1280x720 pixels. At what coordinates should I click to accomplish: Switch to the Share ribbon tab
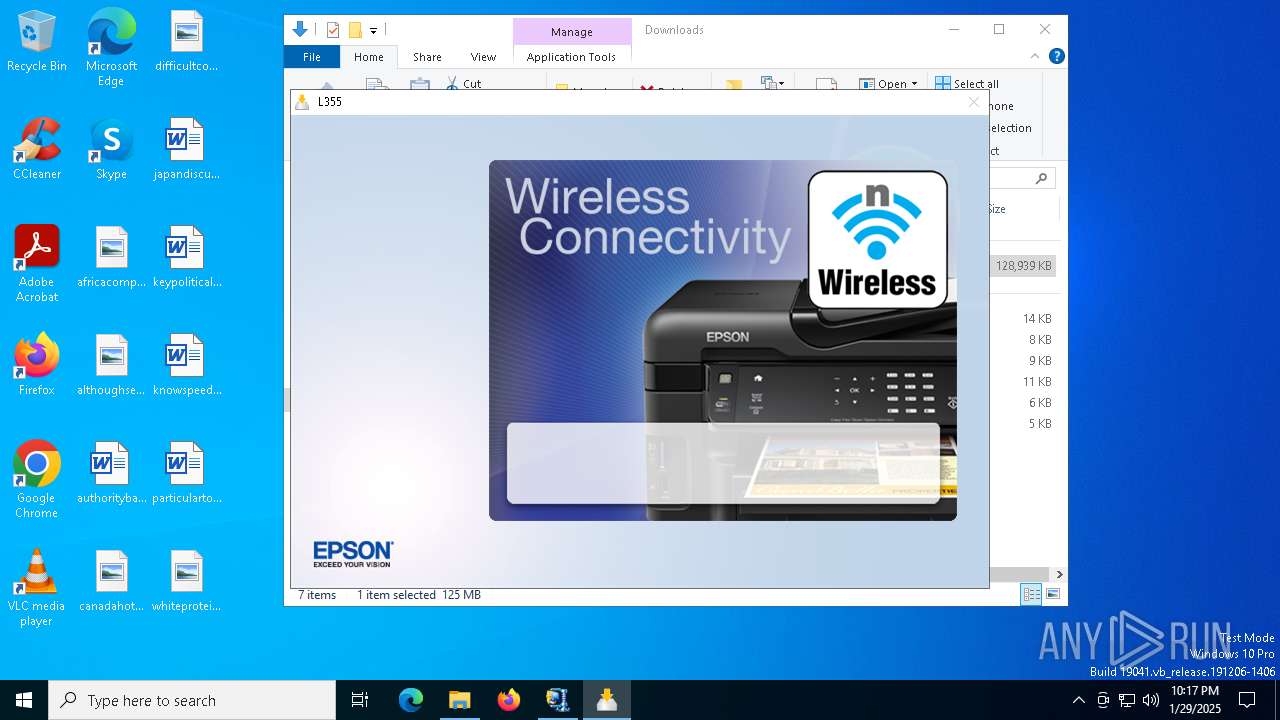(427, 57)
